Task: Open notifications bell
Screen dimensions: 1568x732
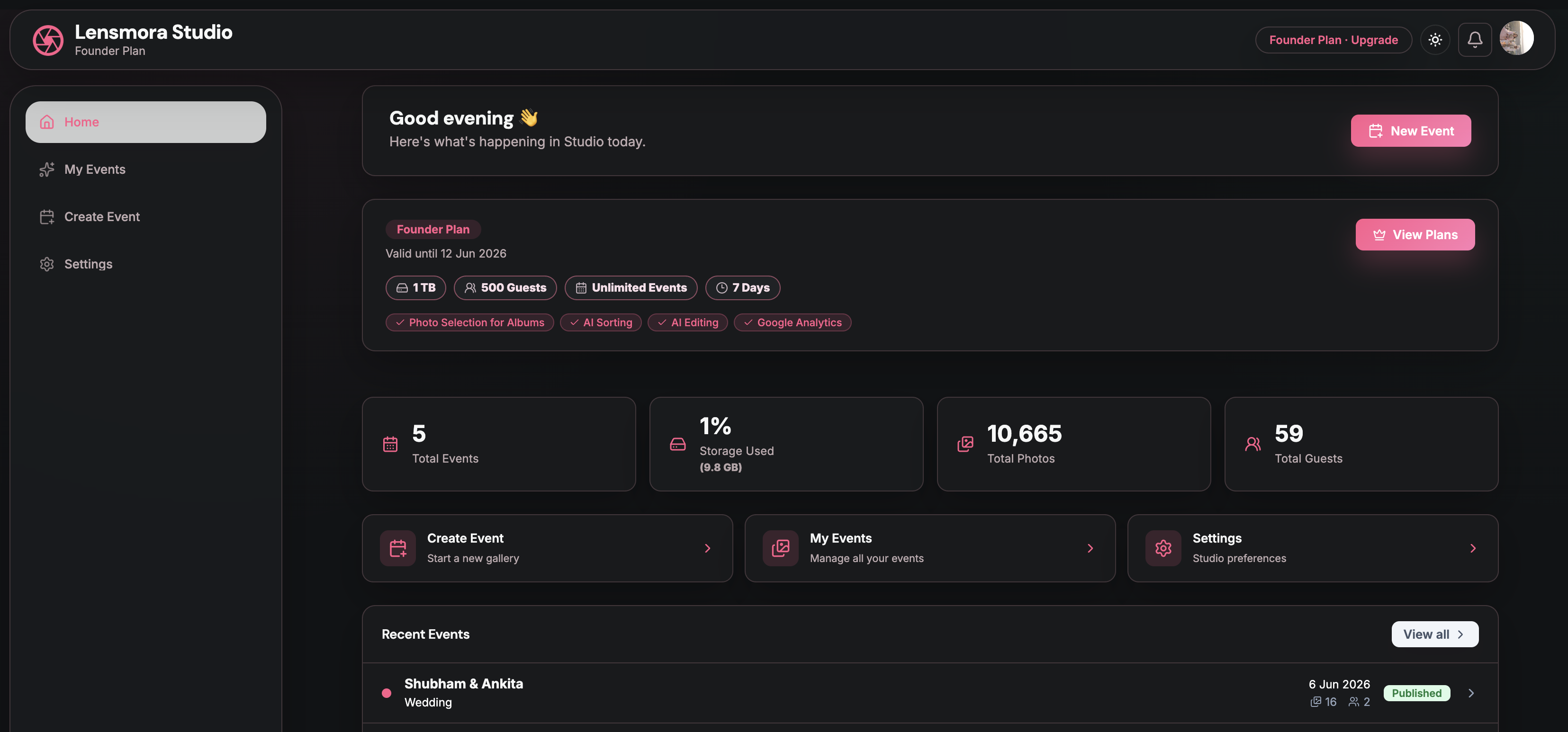Action: click(x=1474, y=40)
